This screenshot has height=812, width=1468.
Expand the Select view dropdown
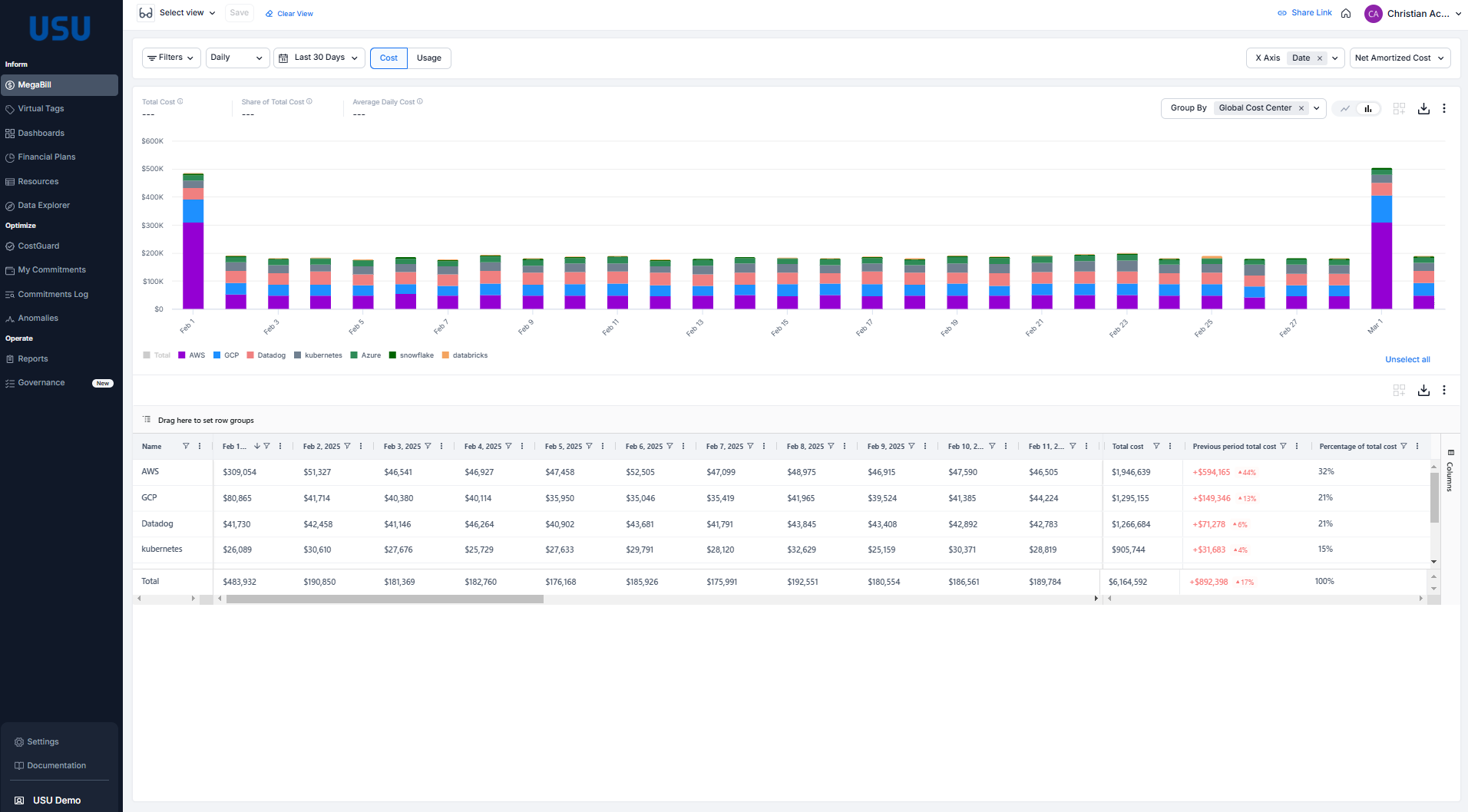click(x=187, y=13)
